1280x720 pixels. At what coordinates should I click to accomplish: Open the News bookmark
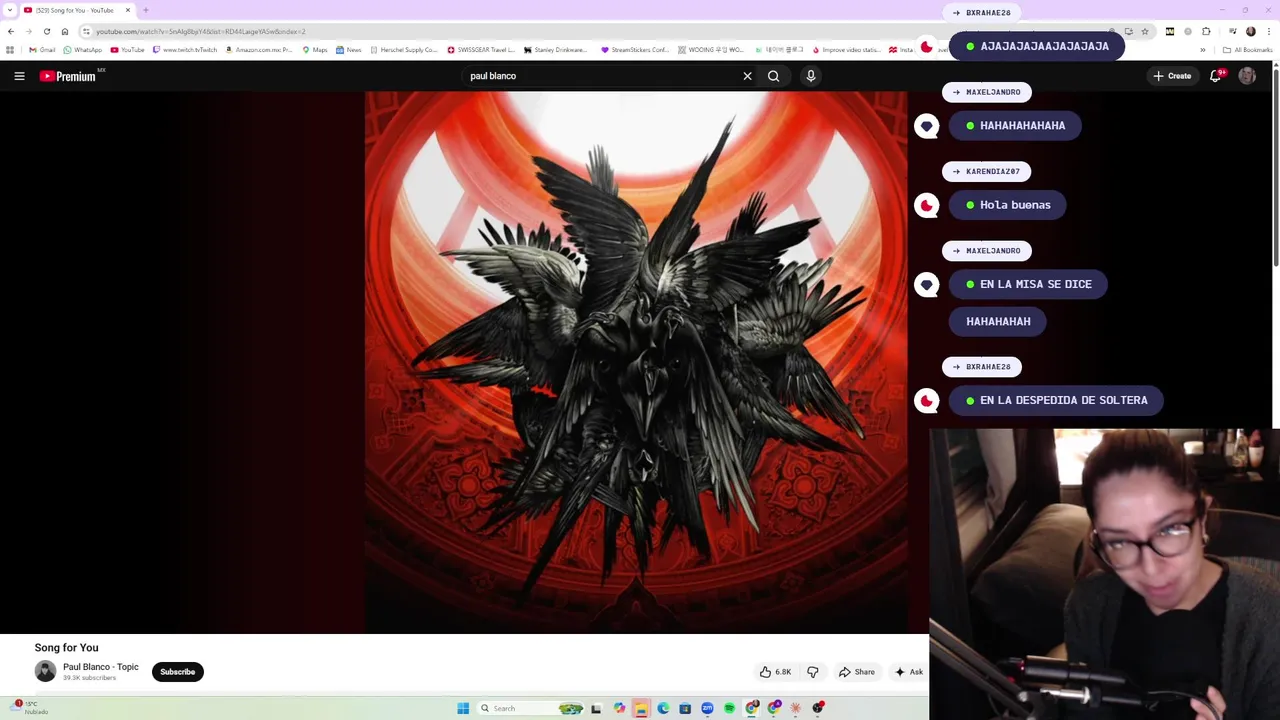[349, 50]
